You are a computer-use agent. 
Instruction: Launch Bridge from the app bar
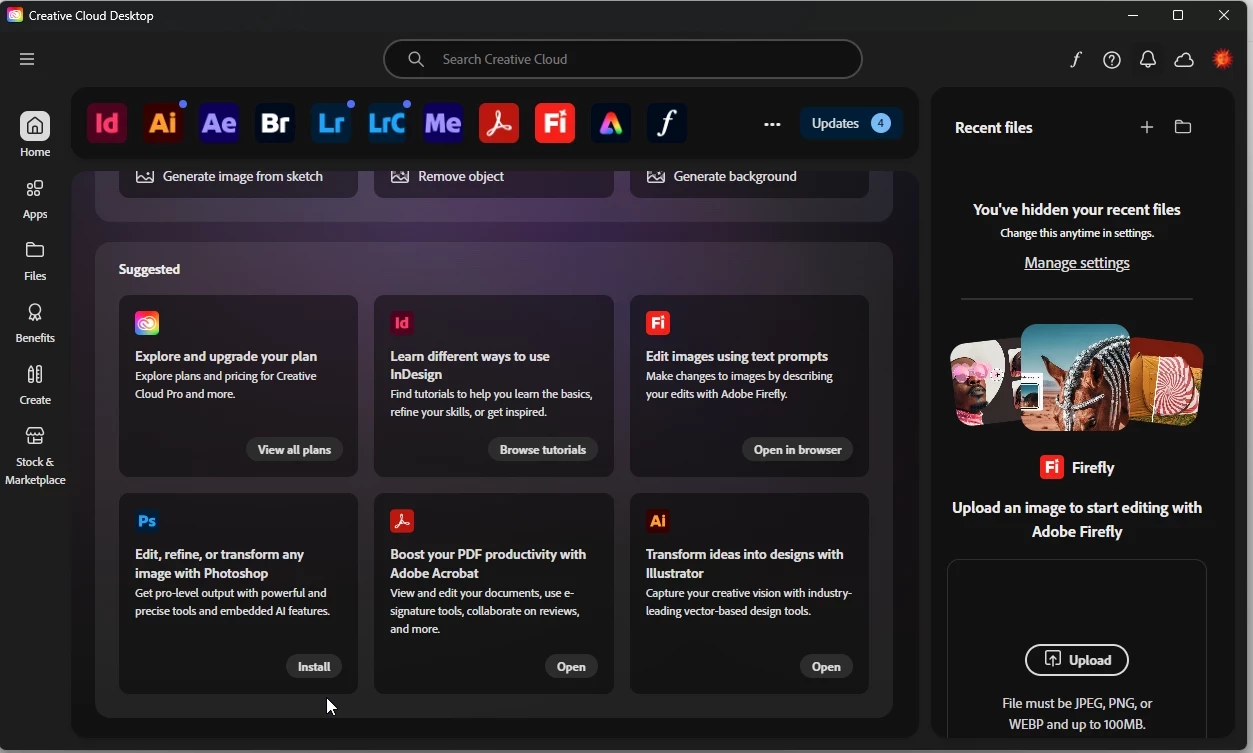275,123
